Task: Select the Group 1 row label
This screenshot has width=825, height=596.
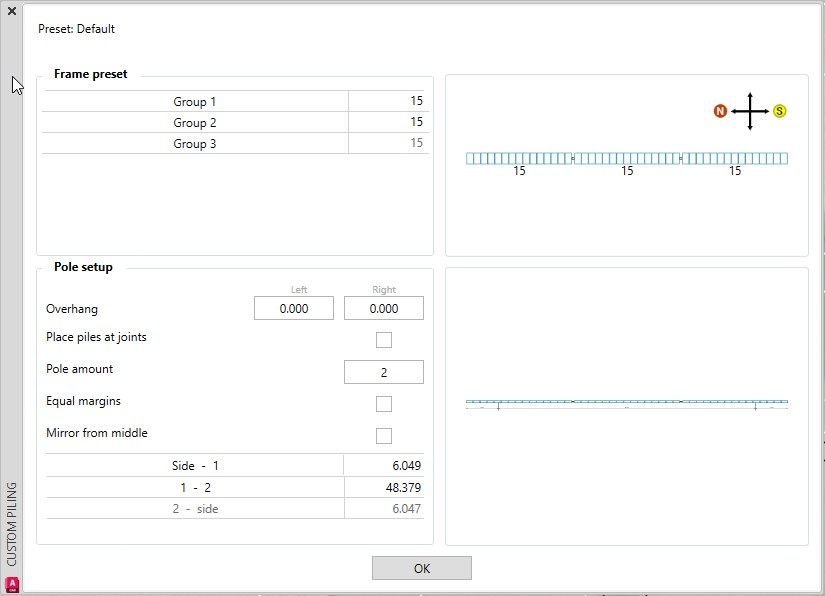Action: 195,102
